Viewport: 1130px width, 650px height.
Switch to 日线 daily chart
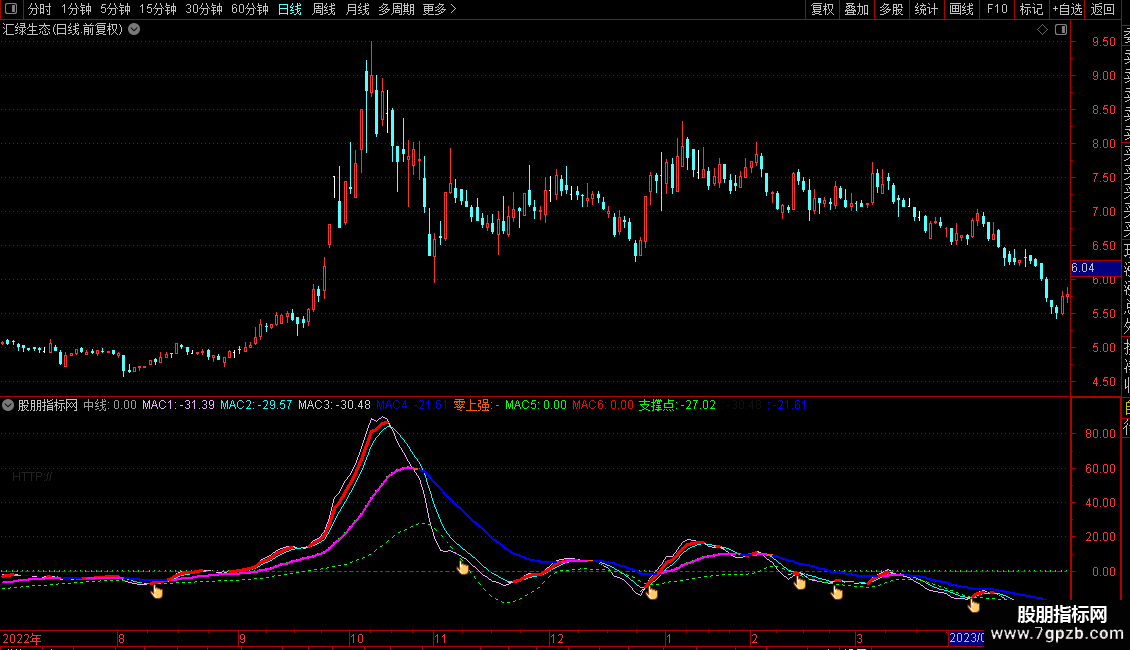290,9
